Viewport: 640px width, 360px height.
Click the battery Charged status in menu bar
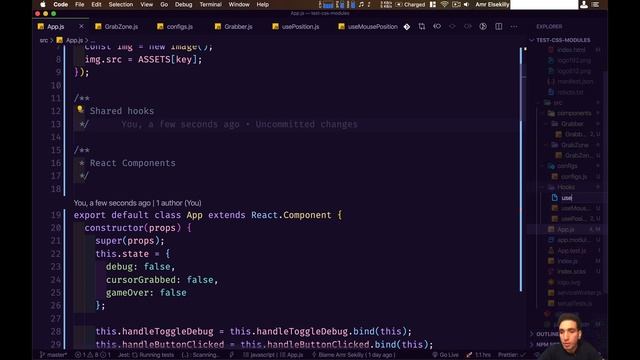[410, 4]
